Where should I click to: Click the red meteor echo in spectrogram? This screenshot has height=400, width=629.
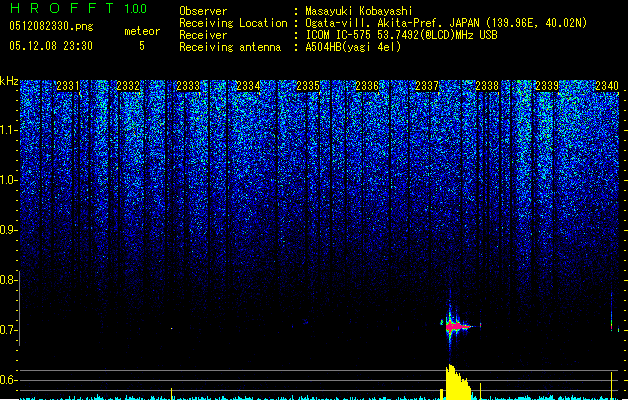(457, 327)
